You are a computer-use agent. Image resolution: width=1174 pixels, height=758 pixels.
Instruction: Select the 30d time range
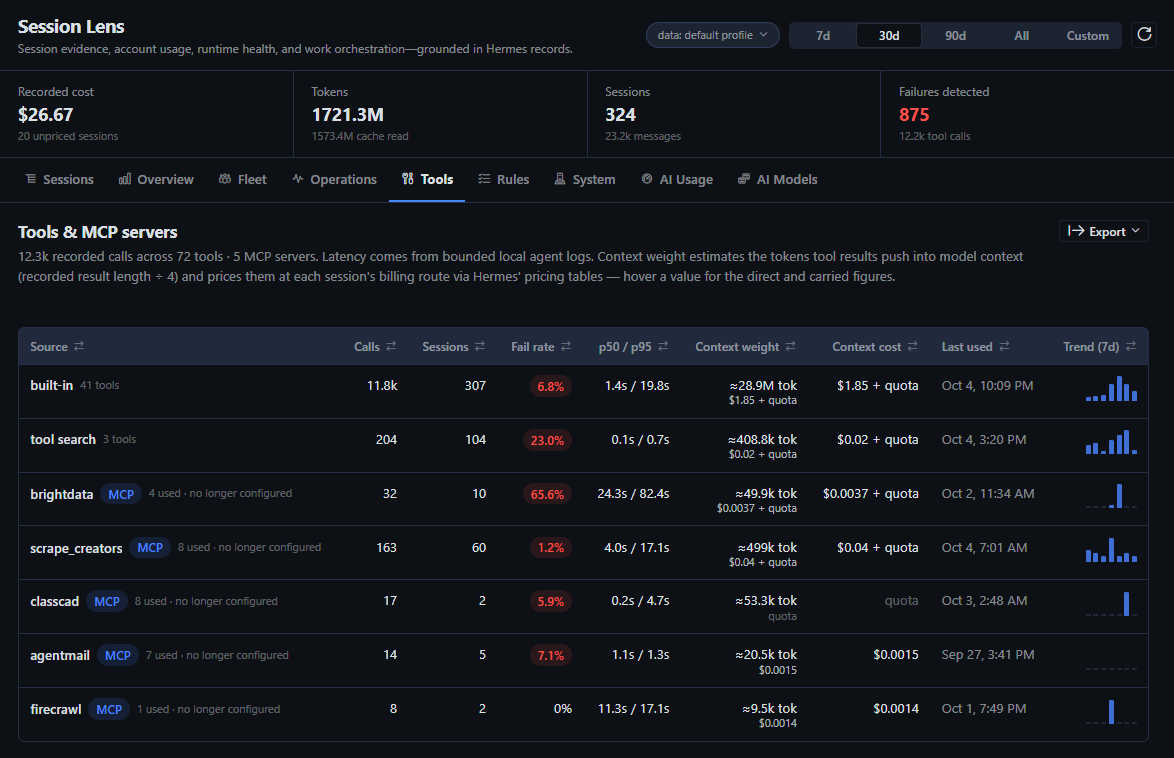pyautogui.click(x=889, y=35)
